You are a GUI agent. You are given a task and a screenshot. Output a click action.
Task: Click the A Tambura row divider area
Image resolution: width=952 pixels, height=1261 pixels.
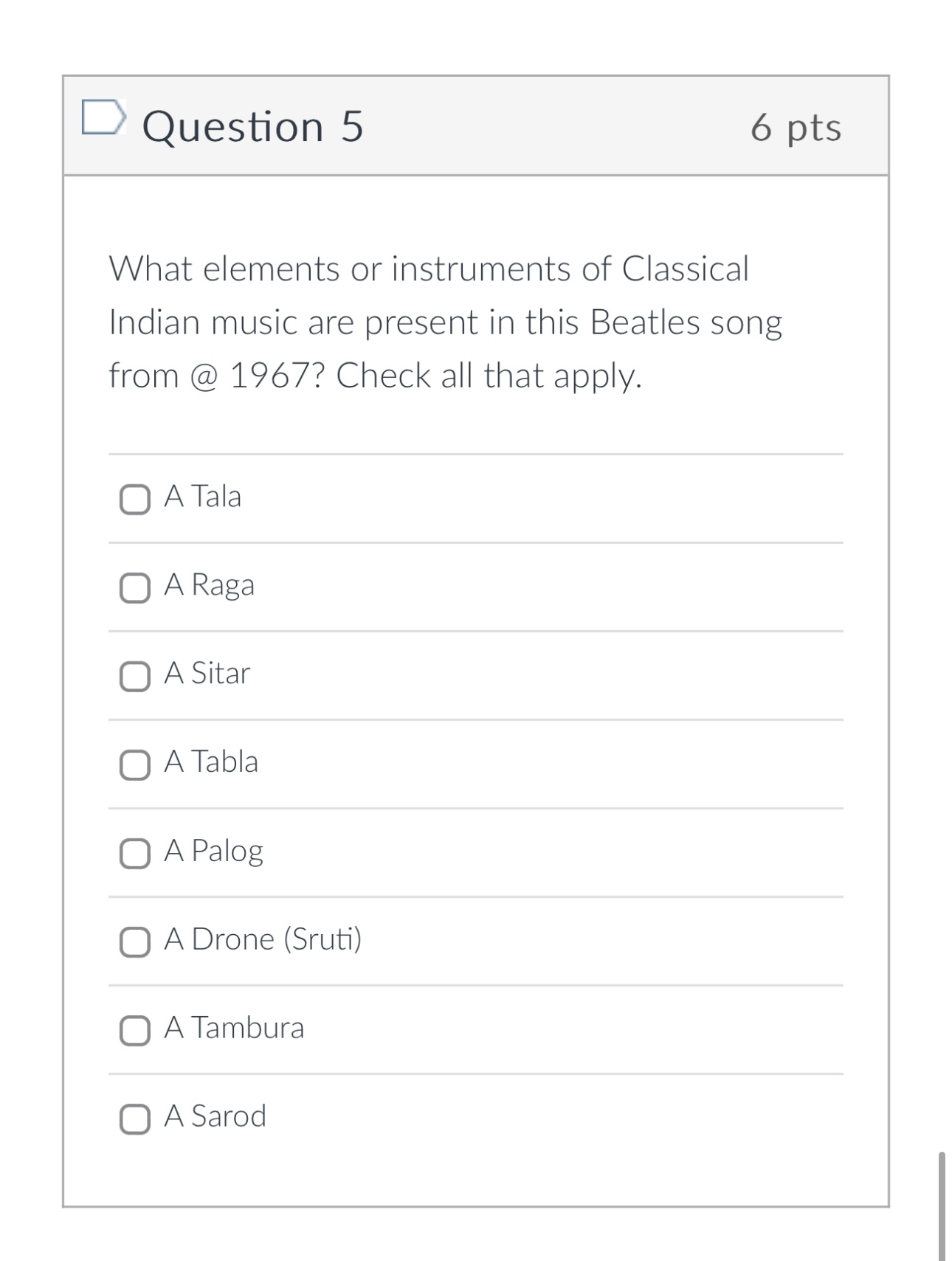tap(476, 1072)
